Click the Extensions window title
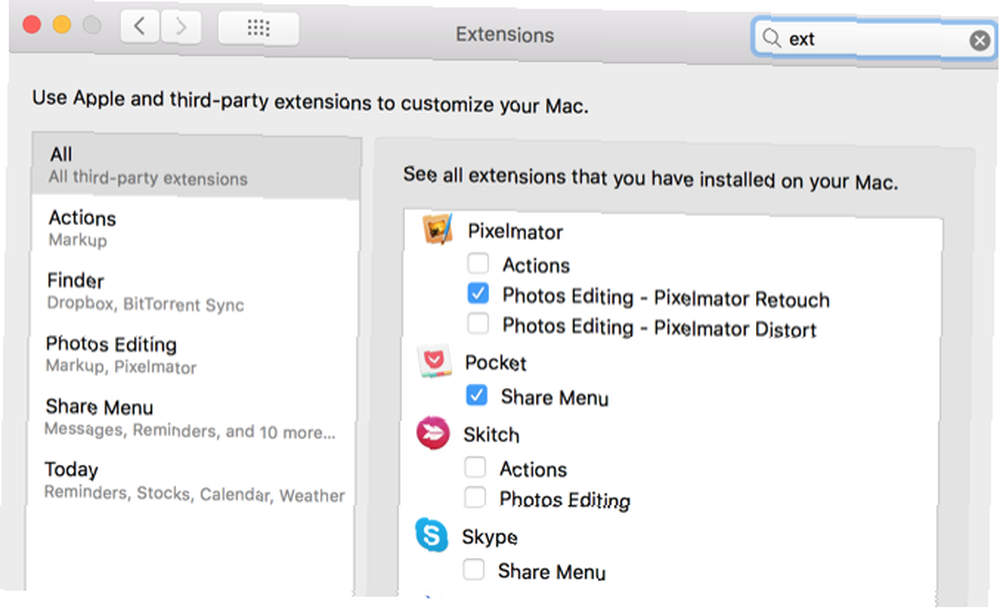This screenshot has height=610, width=1000. (x=504, y=34)
